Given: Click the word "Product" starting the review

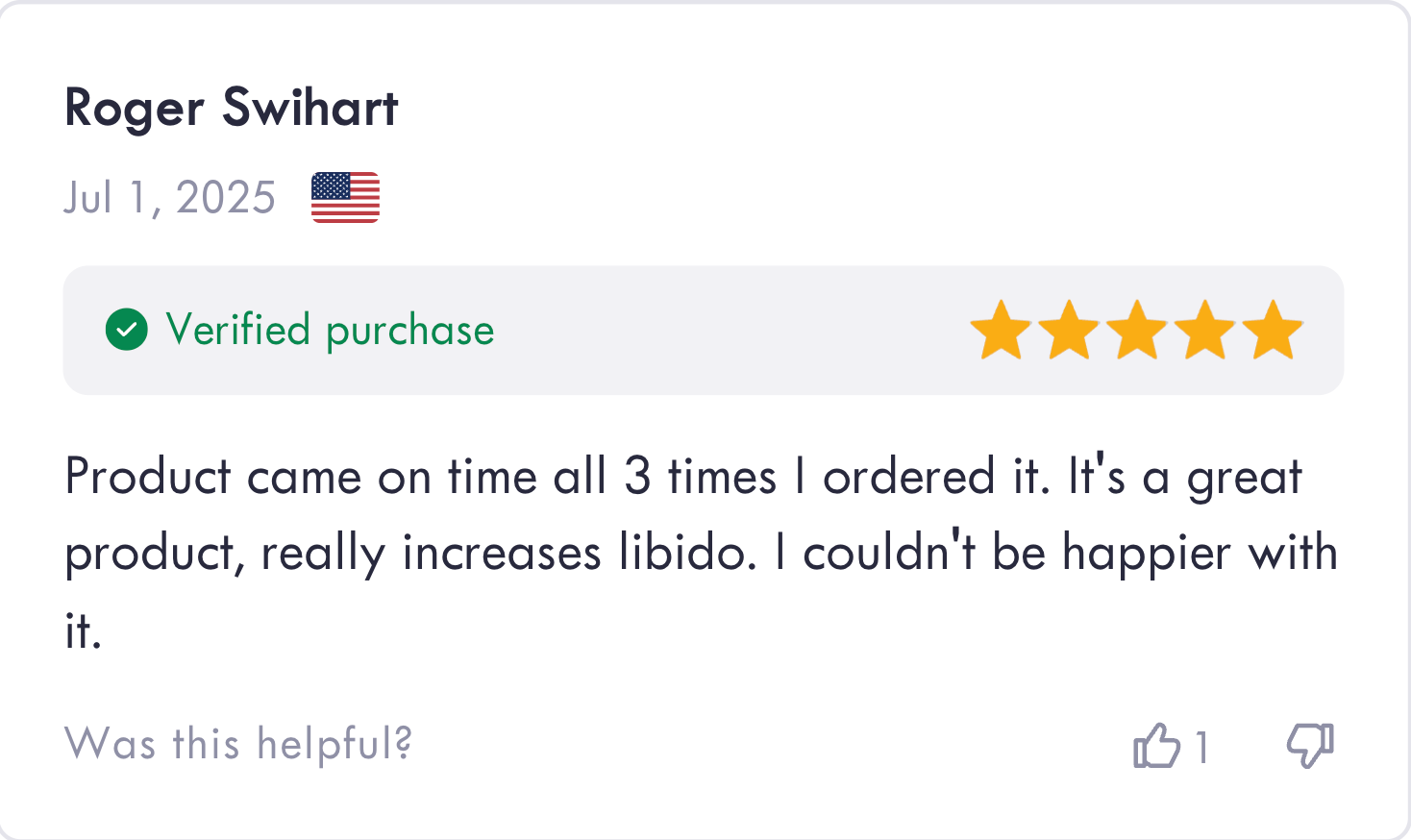Looking at the screenshot, I should (x=148, y=477).
